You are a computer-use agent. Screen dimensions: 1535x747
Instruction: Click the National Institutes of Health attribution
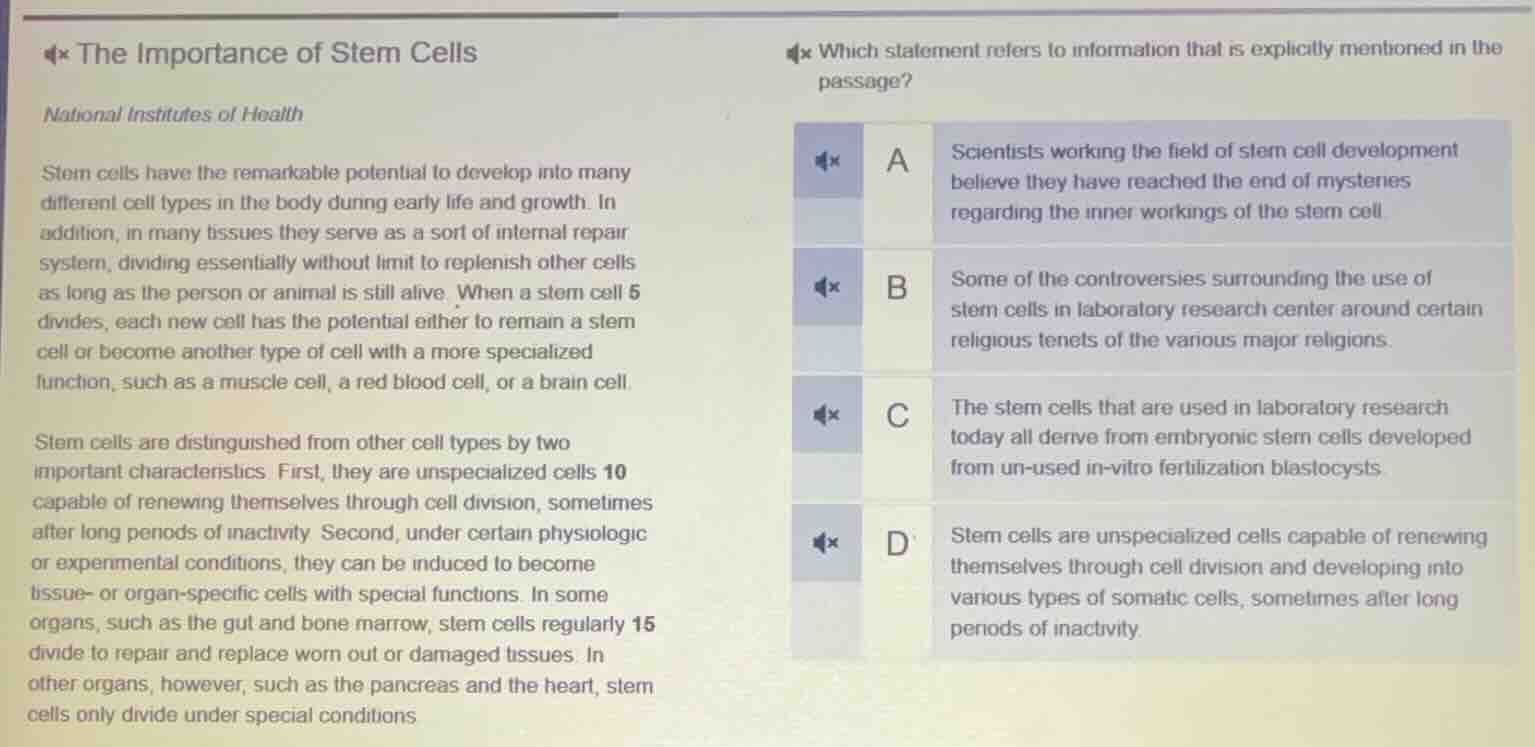(172, 114)
